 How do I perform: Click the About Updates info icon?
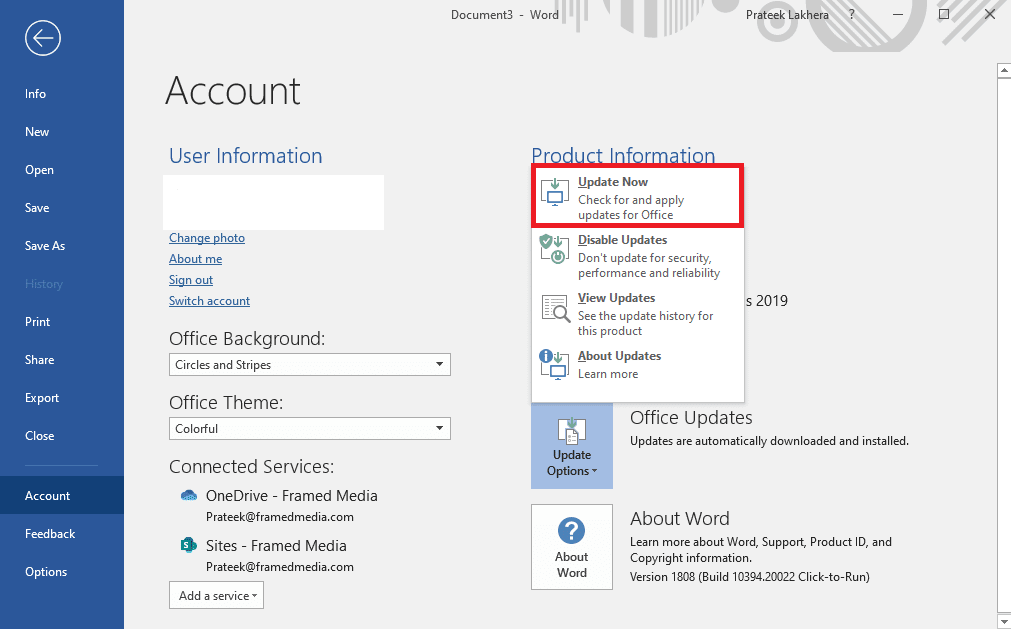coord(555,364)
